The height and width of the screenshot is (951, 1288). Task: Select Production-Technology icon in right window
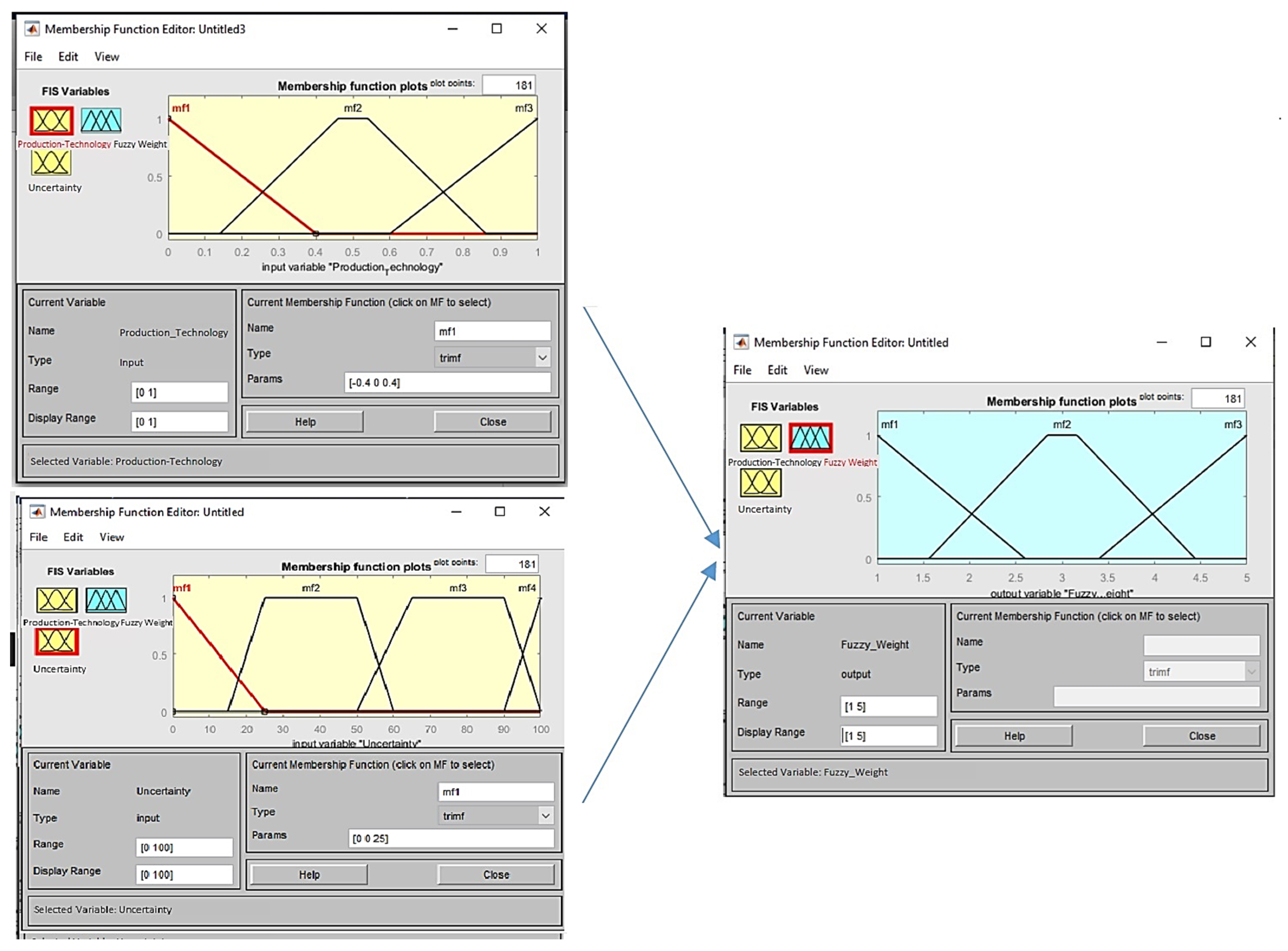click(x=760, y=438)
